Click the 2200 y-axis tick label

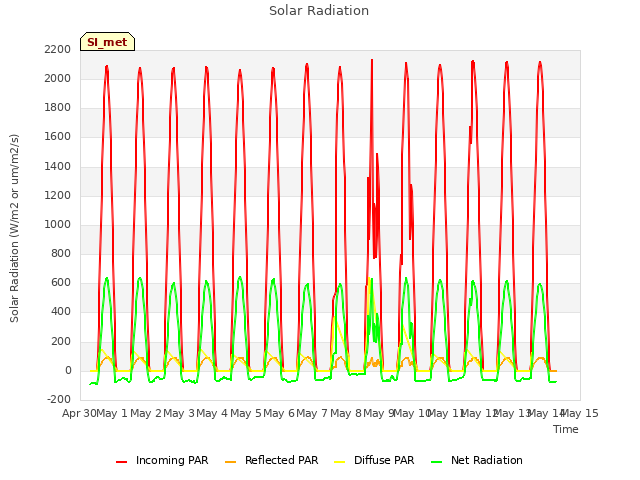pos(58,49)
